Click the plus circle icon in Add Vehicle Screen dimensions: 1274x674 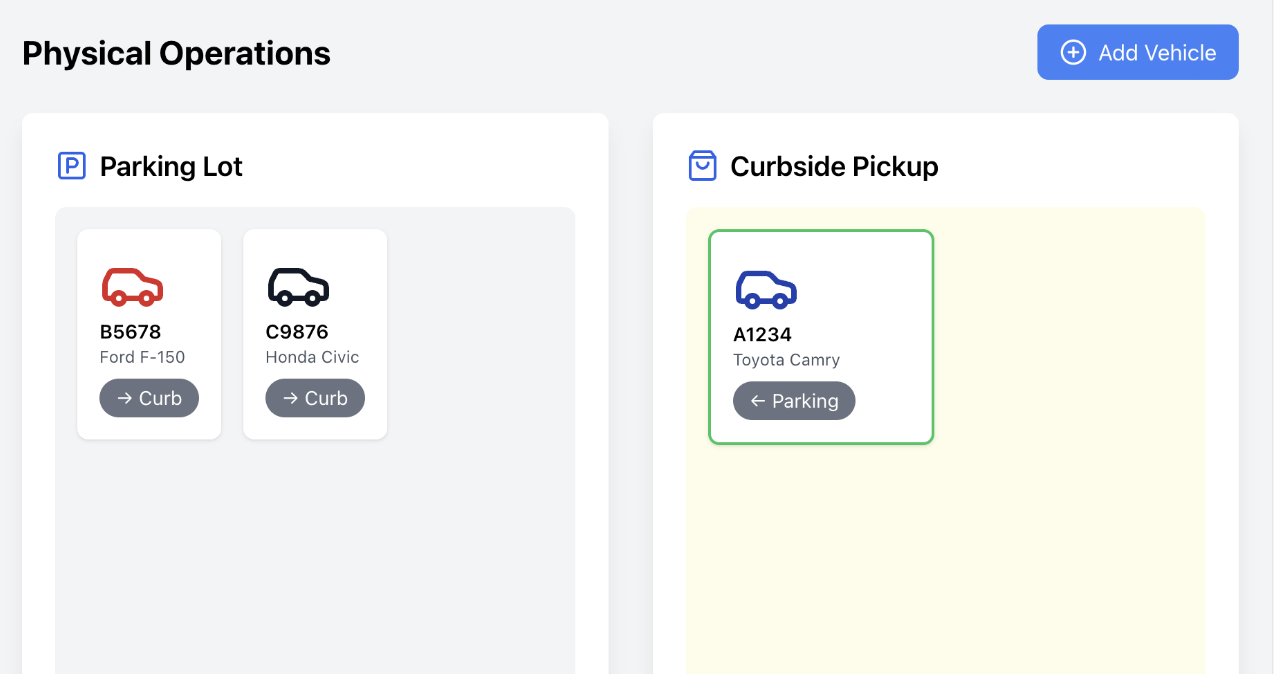click(x=1073, y=53)
